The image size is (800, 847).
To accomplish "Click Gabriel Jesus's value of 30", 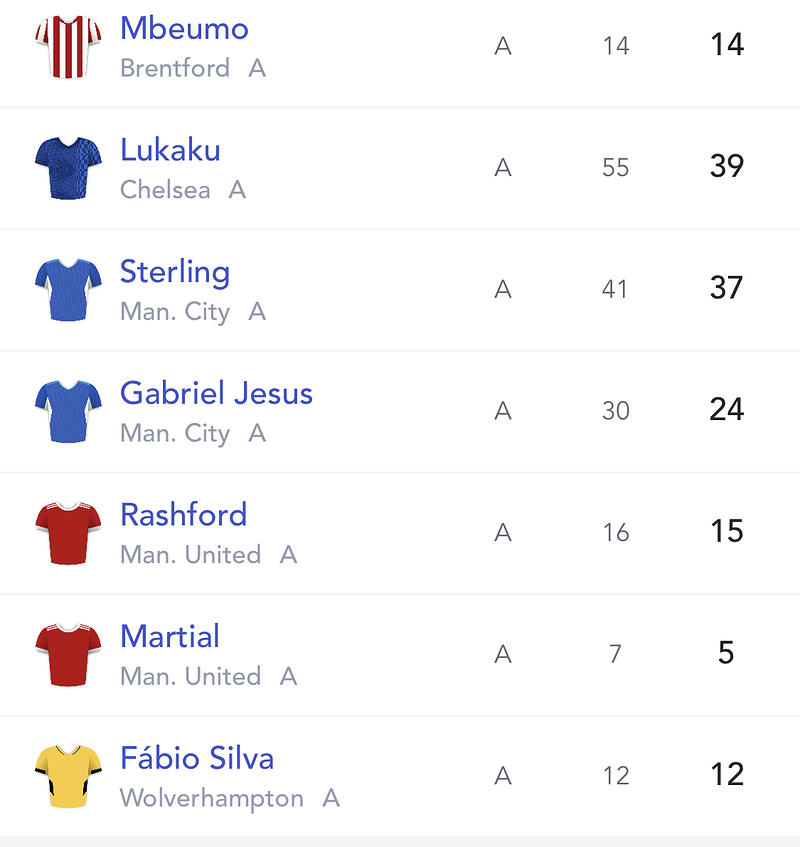I will (x=616, y=411).
